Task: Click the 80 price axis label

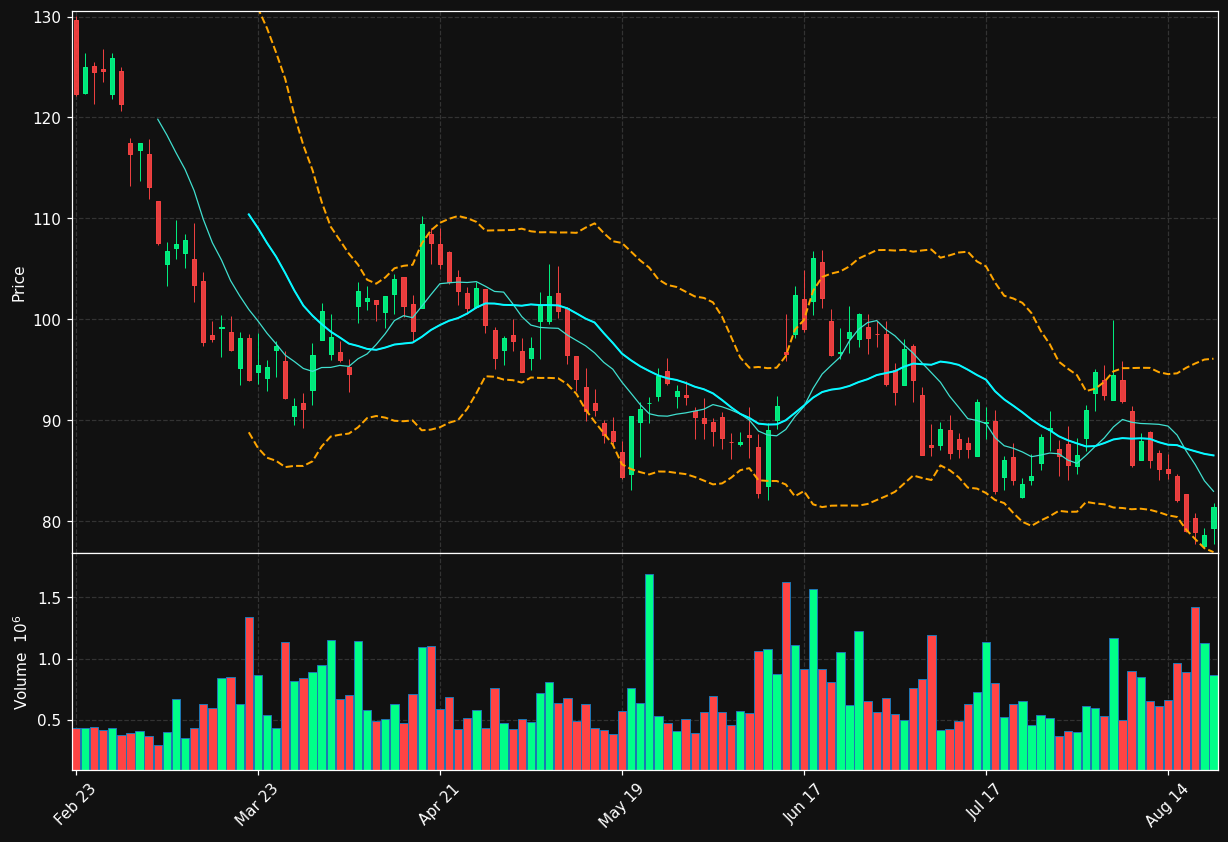Action: tap(53, 522)
